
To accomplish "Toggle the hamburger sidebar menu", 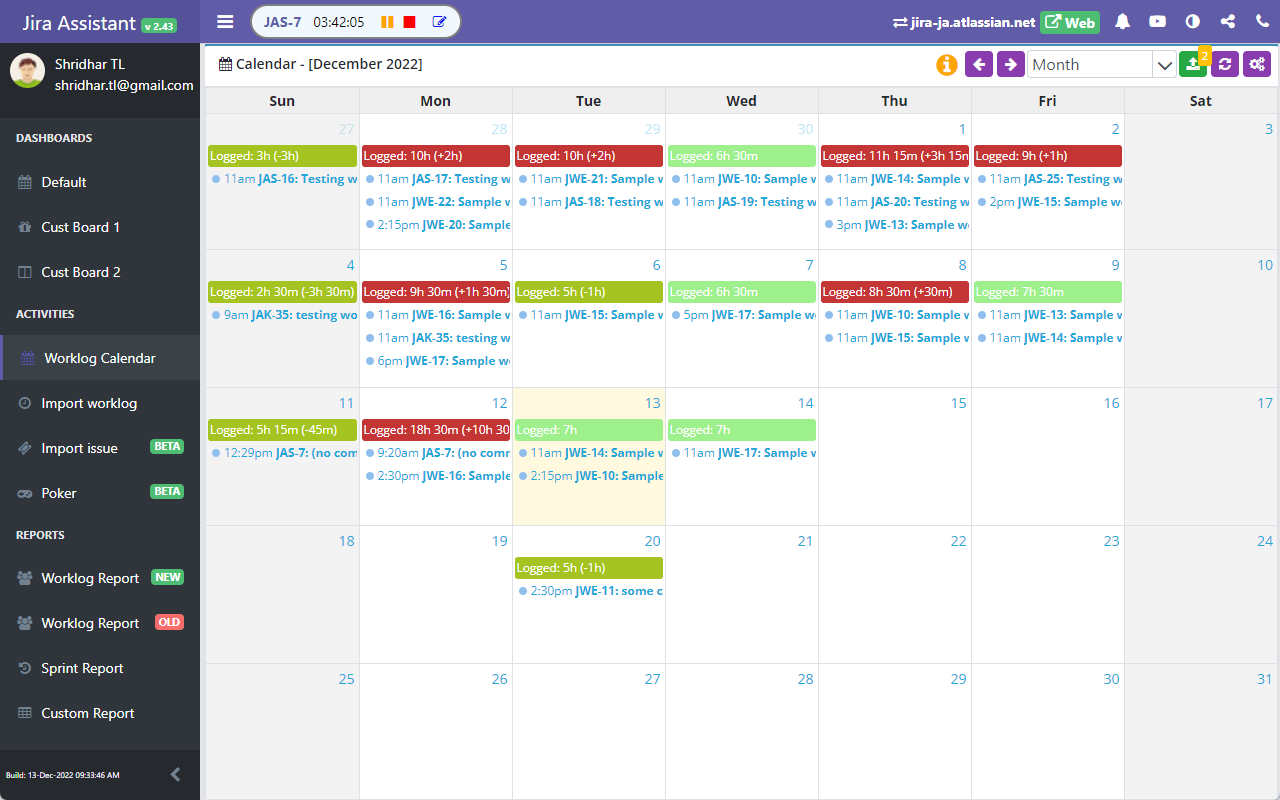I will coord(225,21).
